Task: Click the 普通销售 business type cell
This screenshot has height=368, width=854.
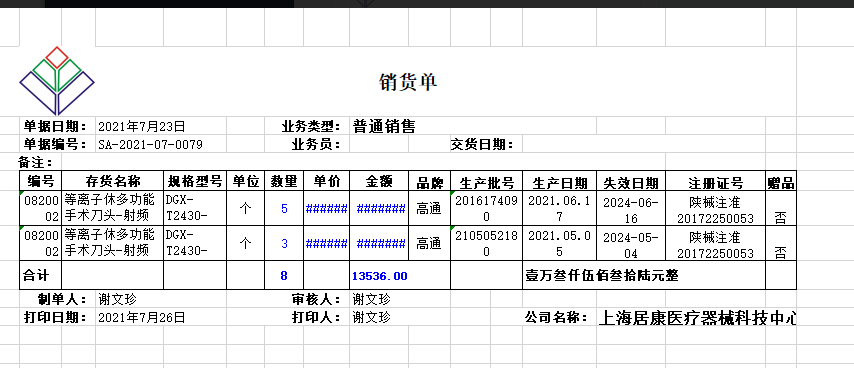Action: coord(384,127)
